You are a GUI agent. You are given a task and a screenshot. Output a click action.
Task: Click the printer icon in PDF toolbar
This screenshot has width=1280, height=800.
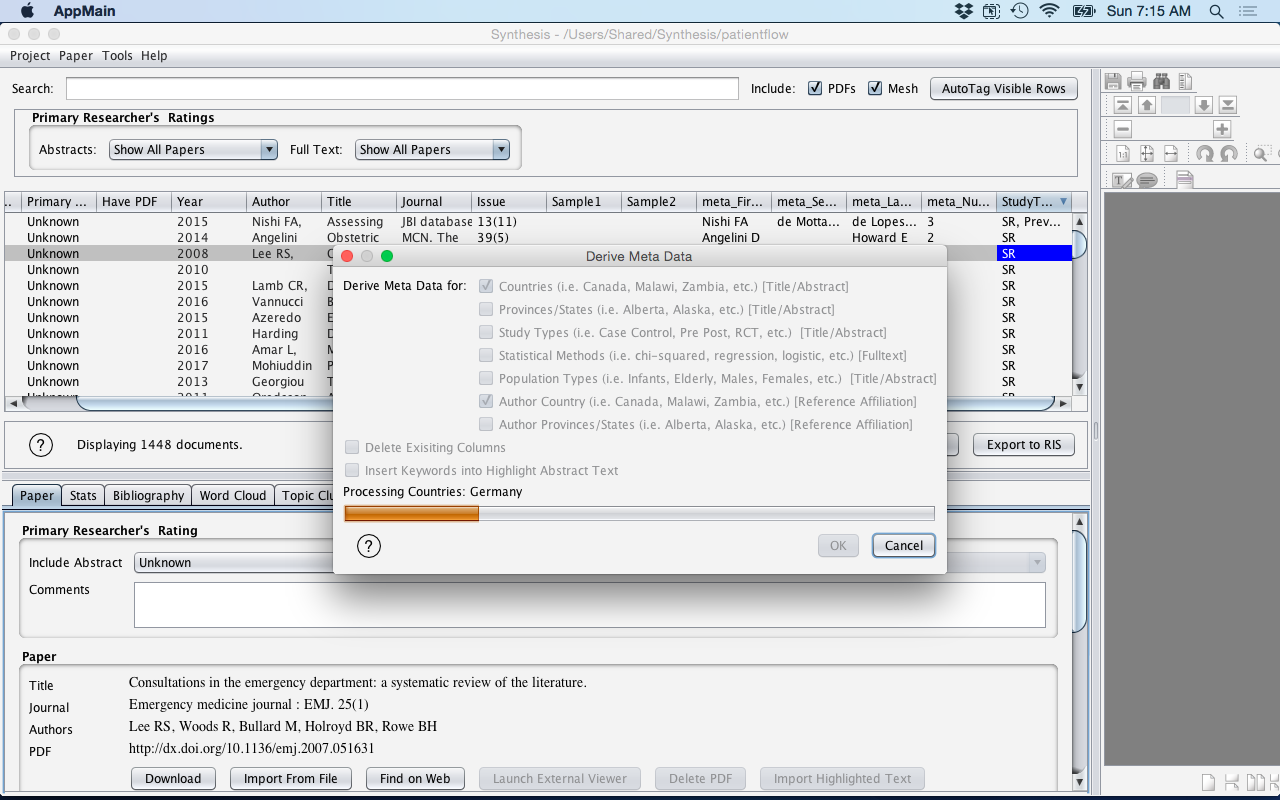click(1137, 81)
